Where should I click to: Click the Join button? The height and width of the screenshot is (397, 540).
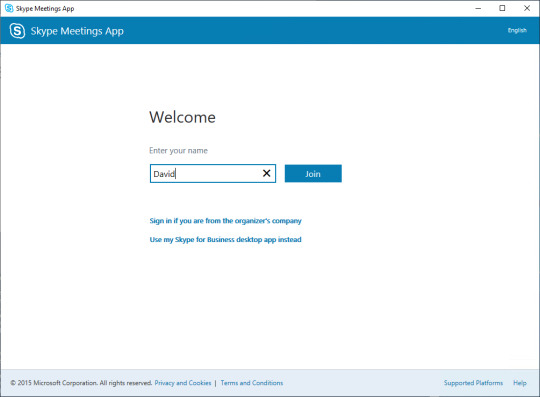(313, 174)
